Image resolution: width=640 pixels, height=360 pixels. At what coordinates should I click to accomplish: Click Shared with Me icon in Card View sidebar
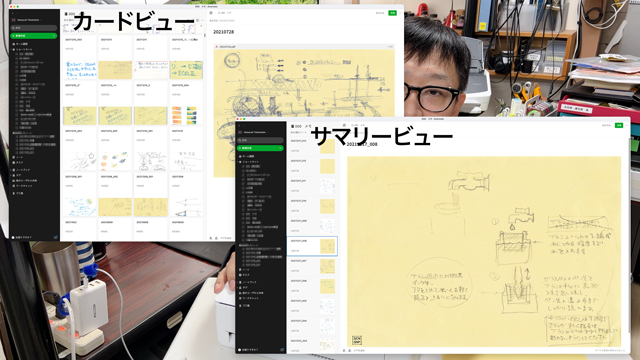point(13,180)
